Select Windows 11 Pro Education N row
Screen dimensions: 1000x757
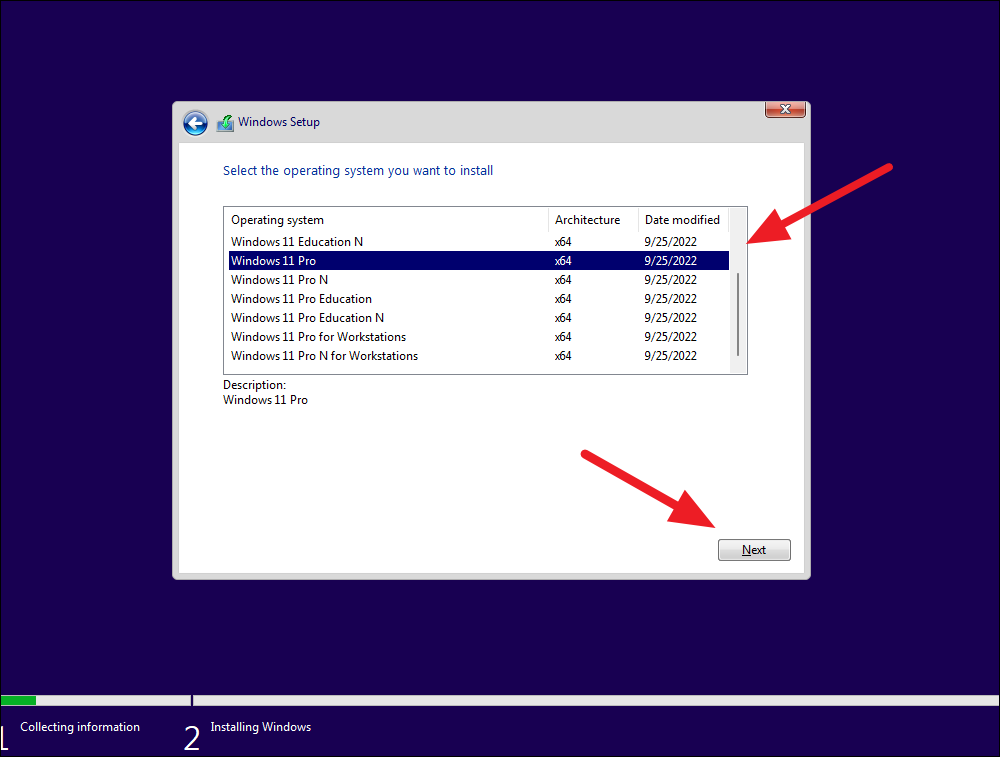478,318
